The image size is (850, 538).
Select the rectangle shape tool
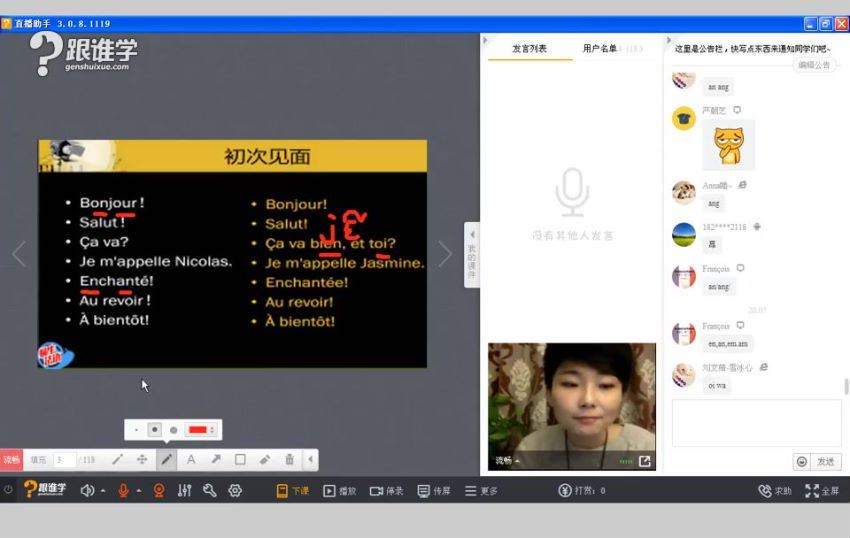click(x=240, y=460)
